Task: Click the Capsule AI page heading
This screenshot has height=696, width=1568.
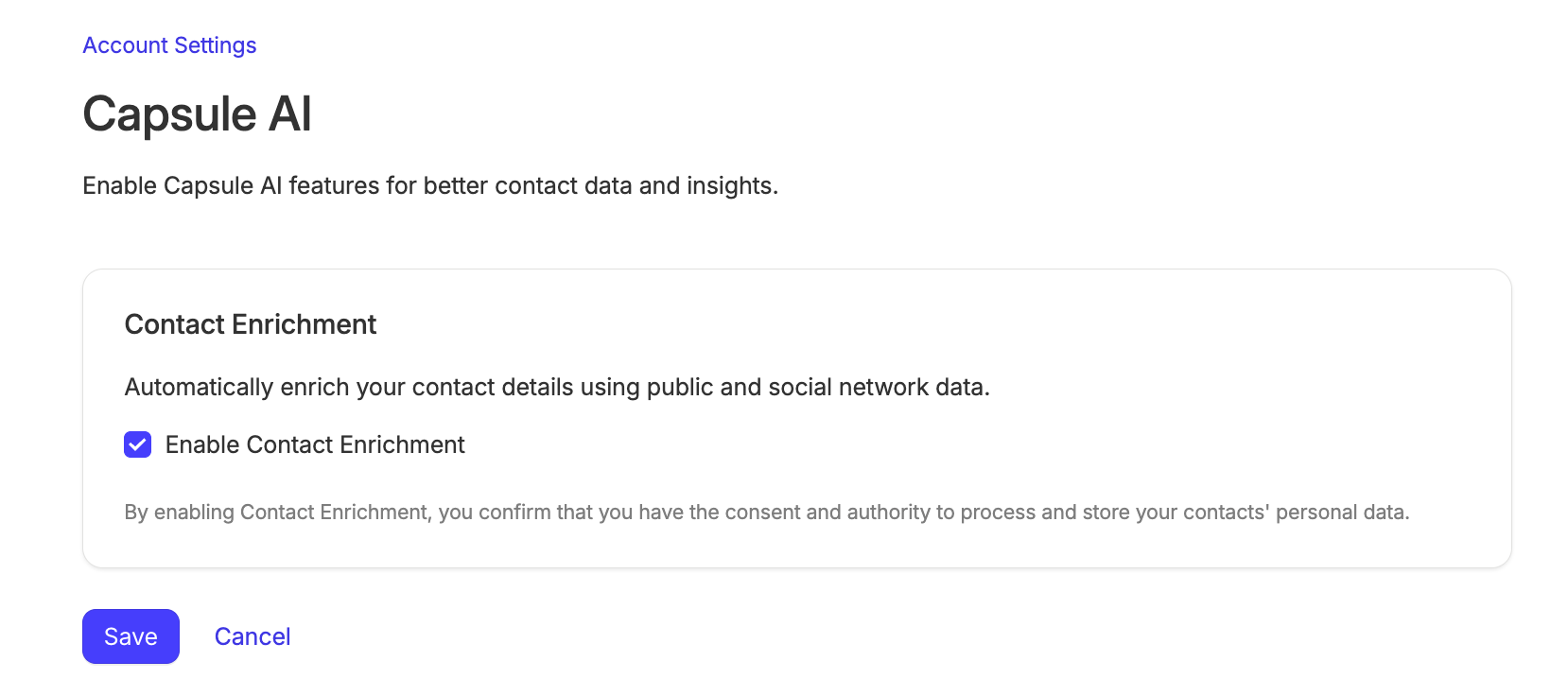Action: [x=197, y=114]
